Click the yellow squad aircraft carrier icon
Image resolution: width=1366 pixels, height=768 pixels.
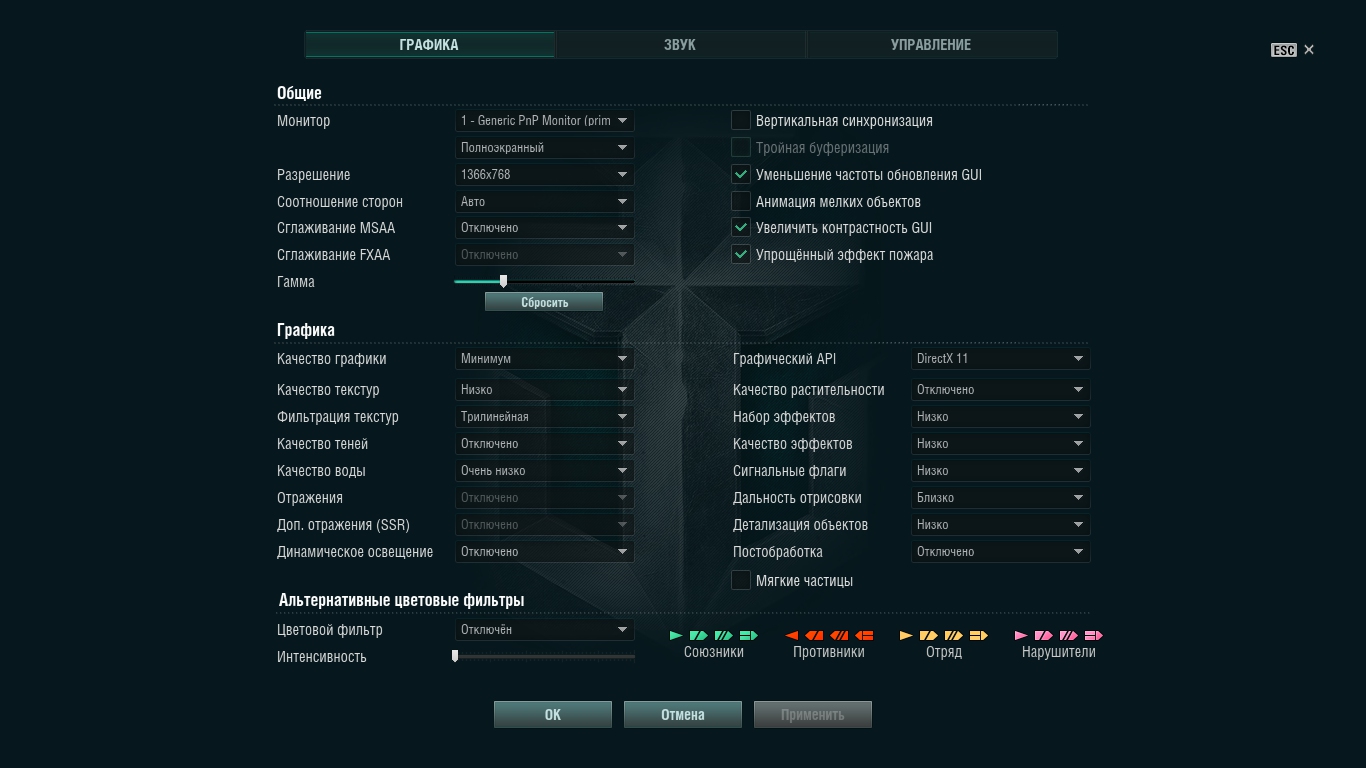tap(978, 635)
